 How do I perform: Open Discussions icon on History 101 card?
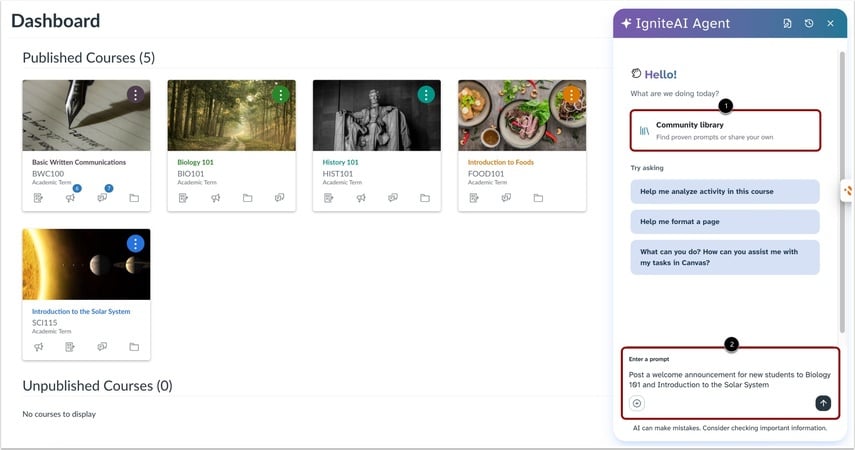393,197
